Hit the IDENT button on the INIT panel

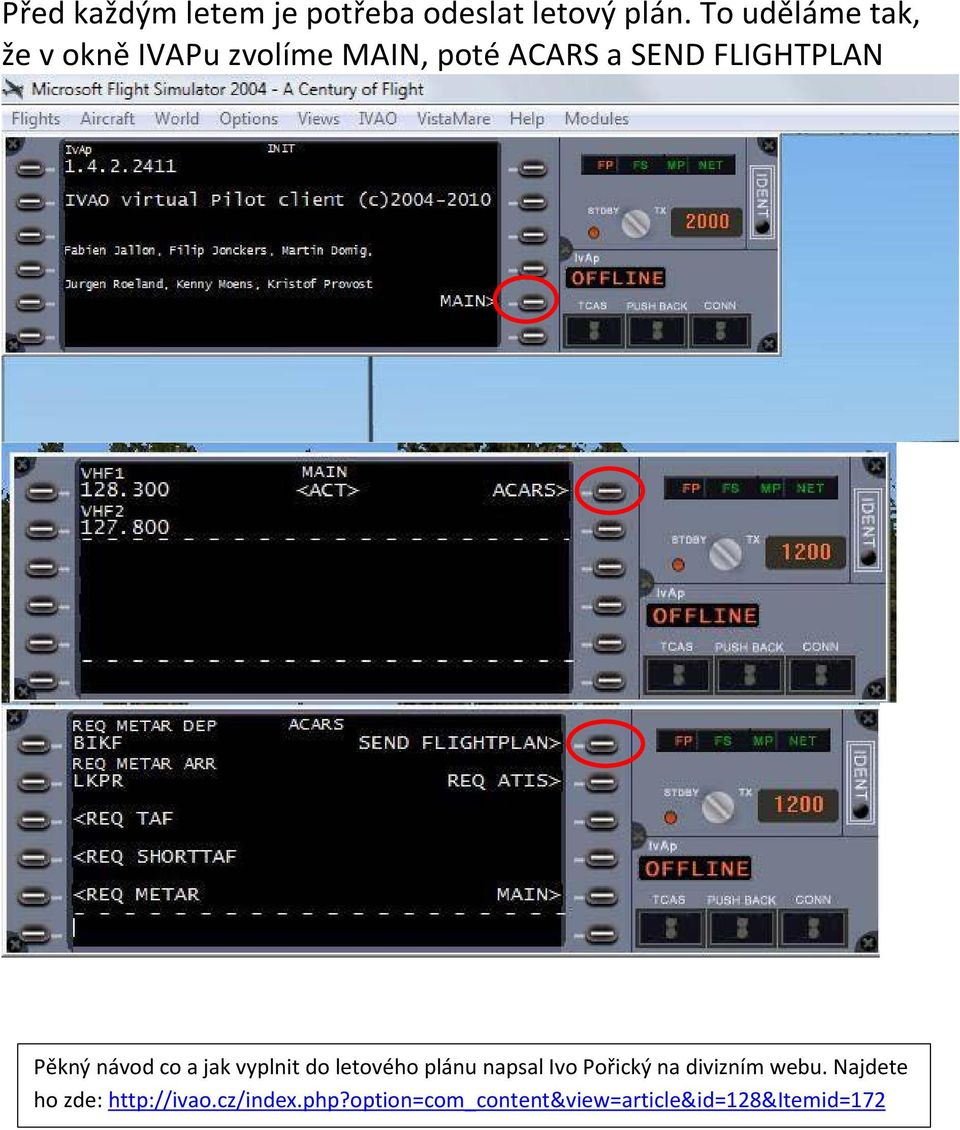pos(761,203)
